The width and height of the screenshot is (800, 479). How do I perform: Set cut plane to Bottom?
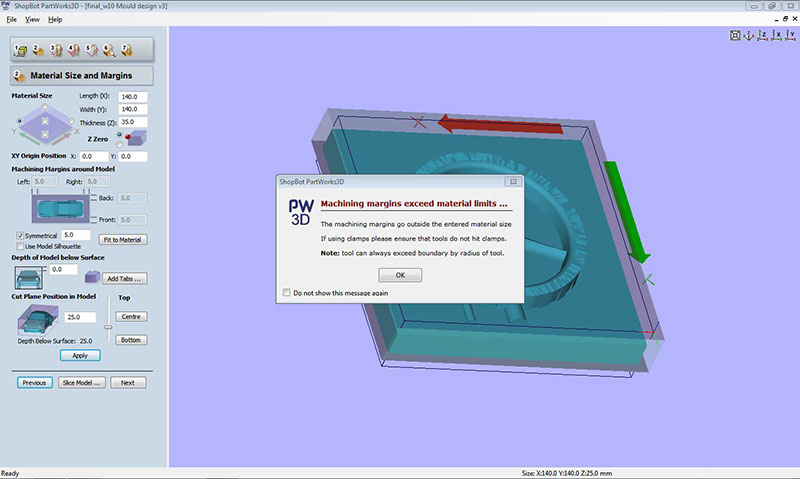pyautogui.click(x=131, y=340)
